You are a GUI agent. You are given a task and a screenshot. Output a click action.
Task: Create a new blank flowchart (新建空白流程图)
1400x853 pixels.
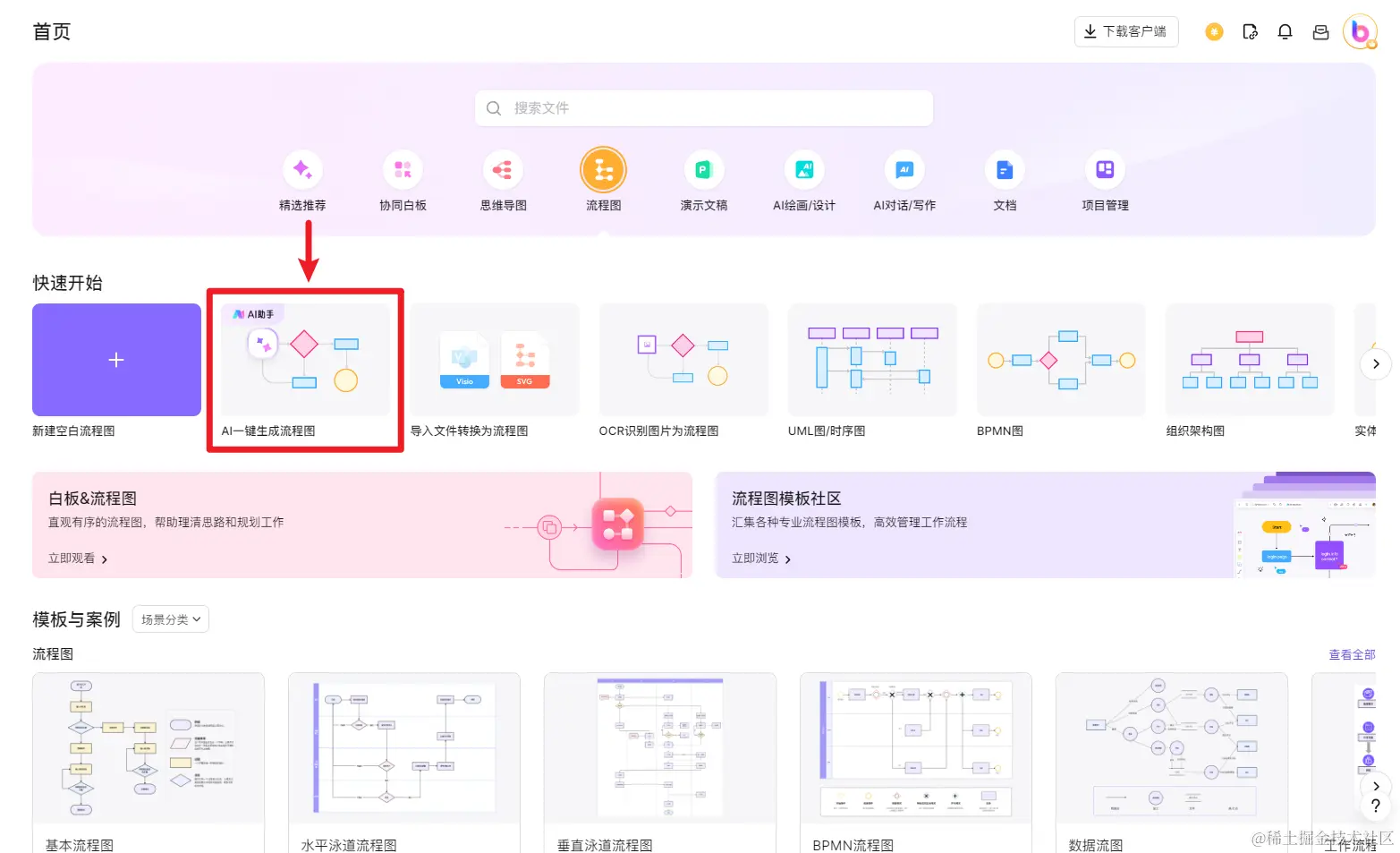116,360
